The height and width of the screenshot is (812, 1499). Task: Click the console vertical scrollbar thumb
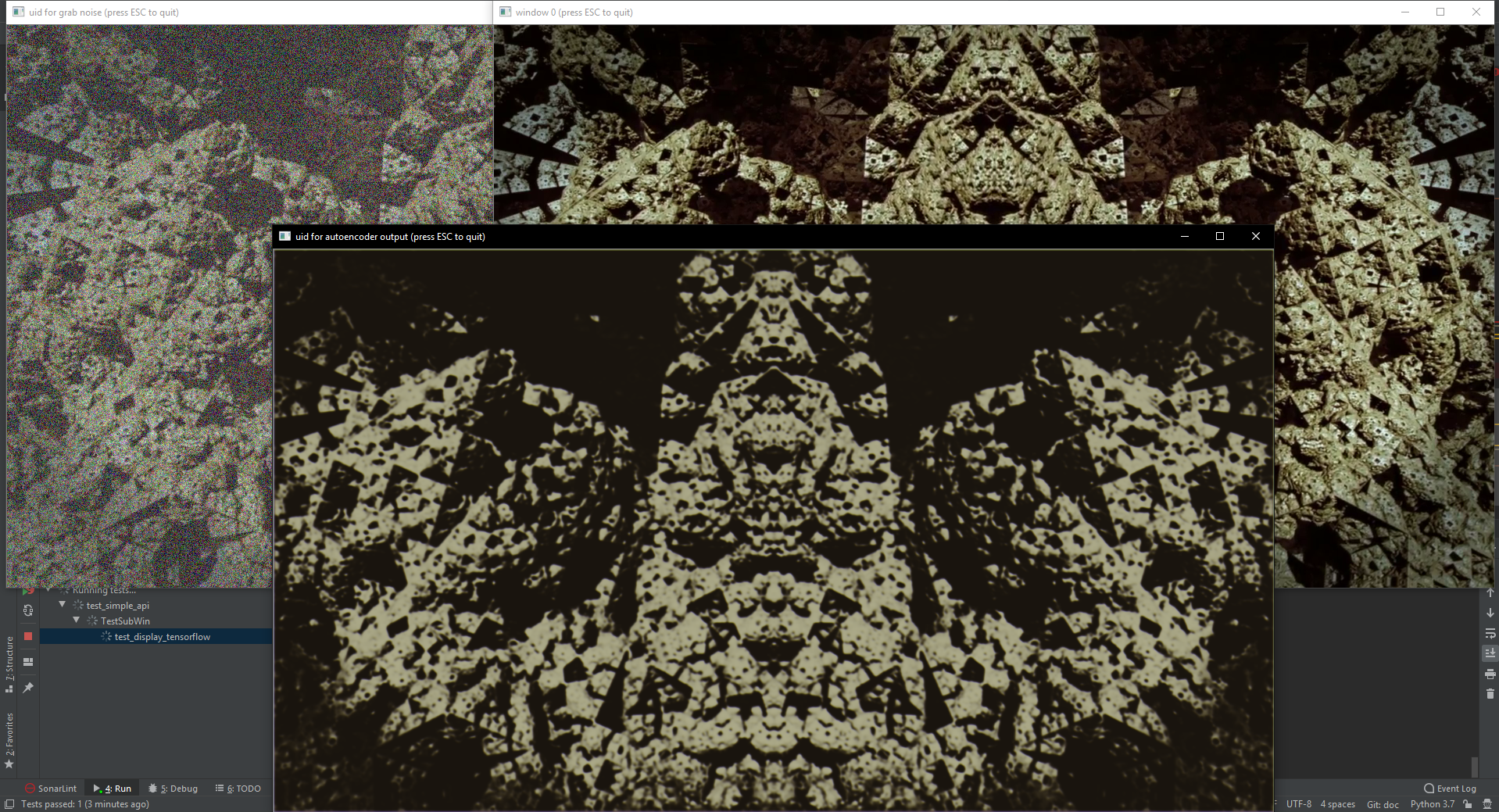coord(1474,767)
